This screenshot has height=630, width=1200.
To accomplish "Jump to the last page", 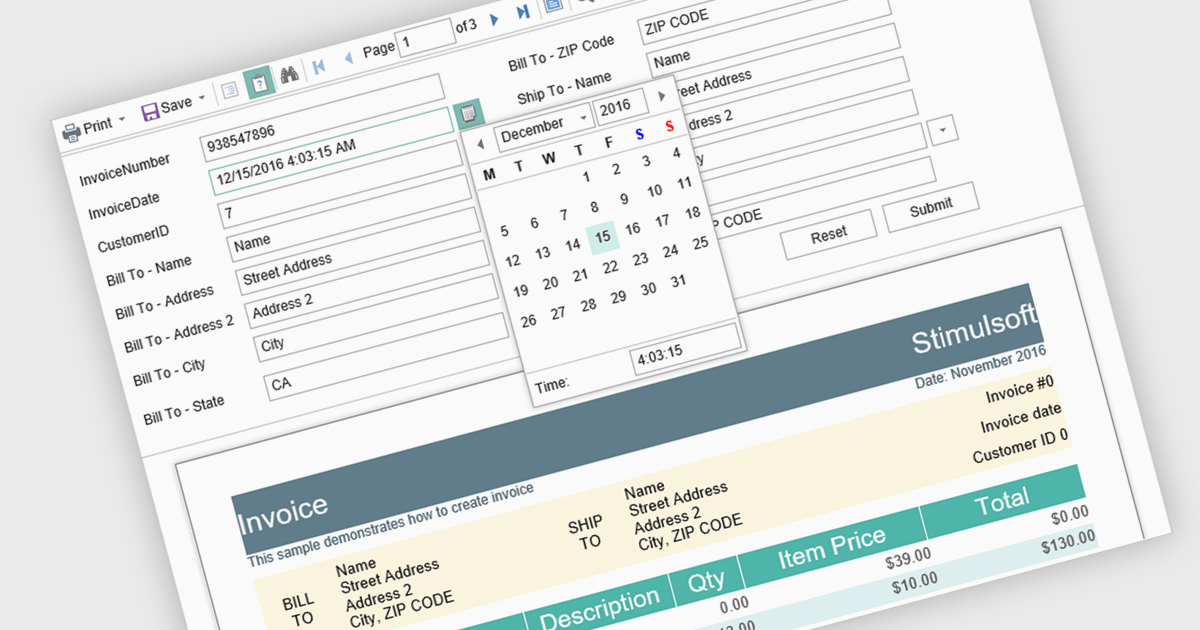I will coord(523,12).
